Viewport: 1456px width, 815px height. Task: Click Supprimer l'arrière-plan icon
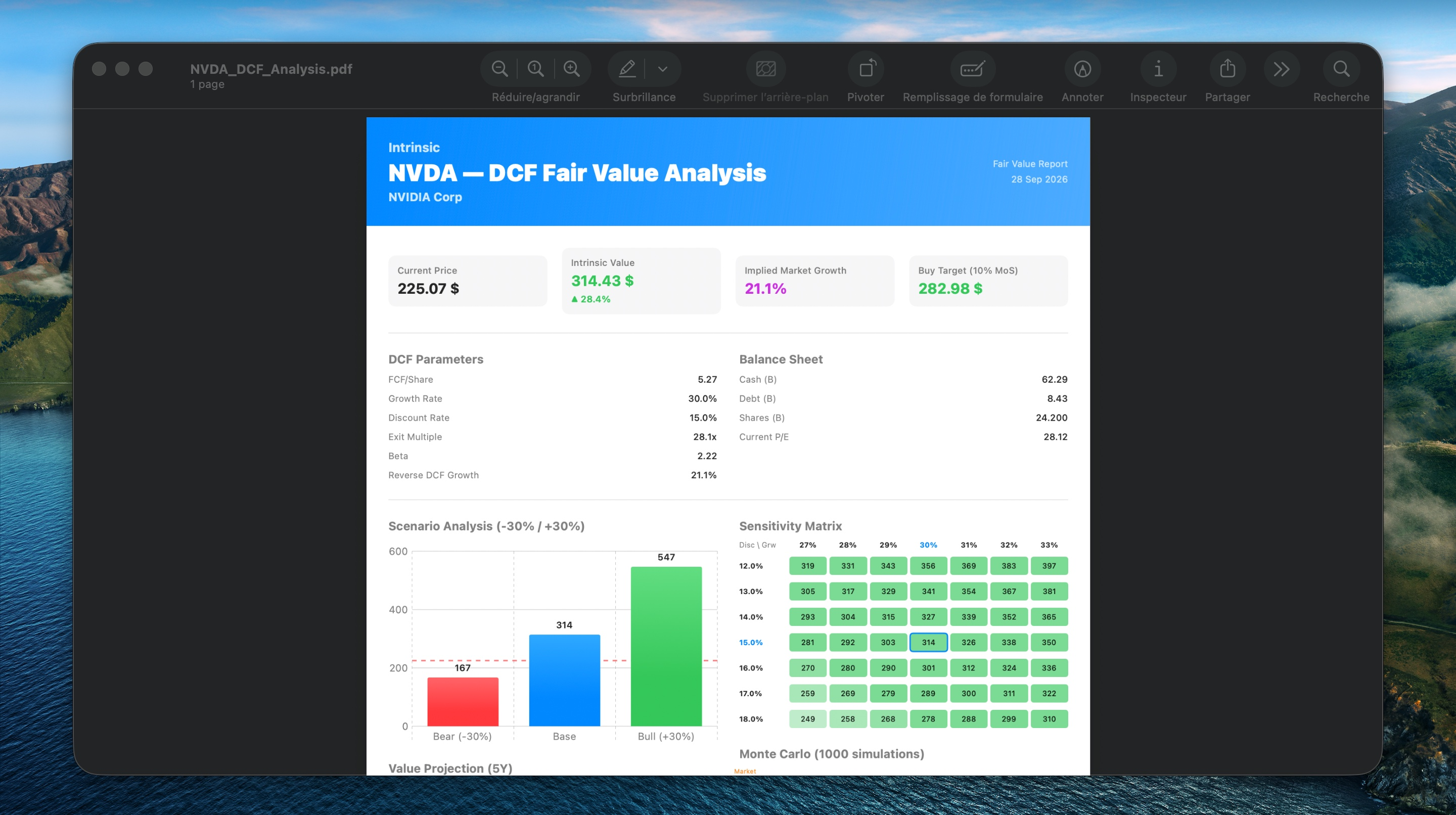click(765, 69)
